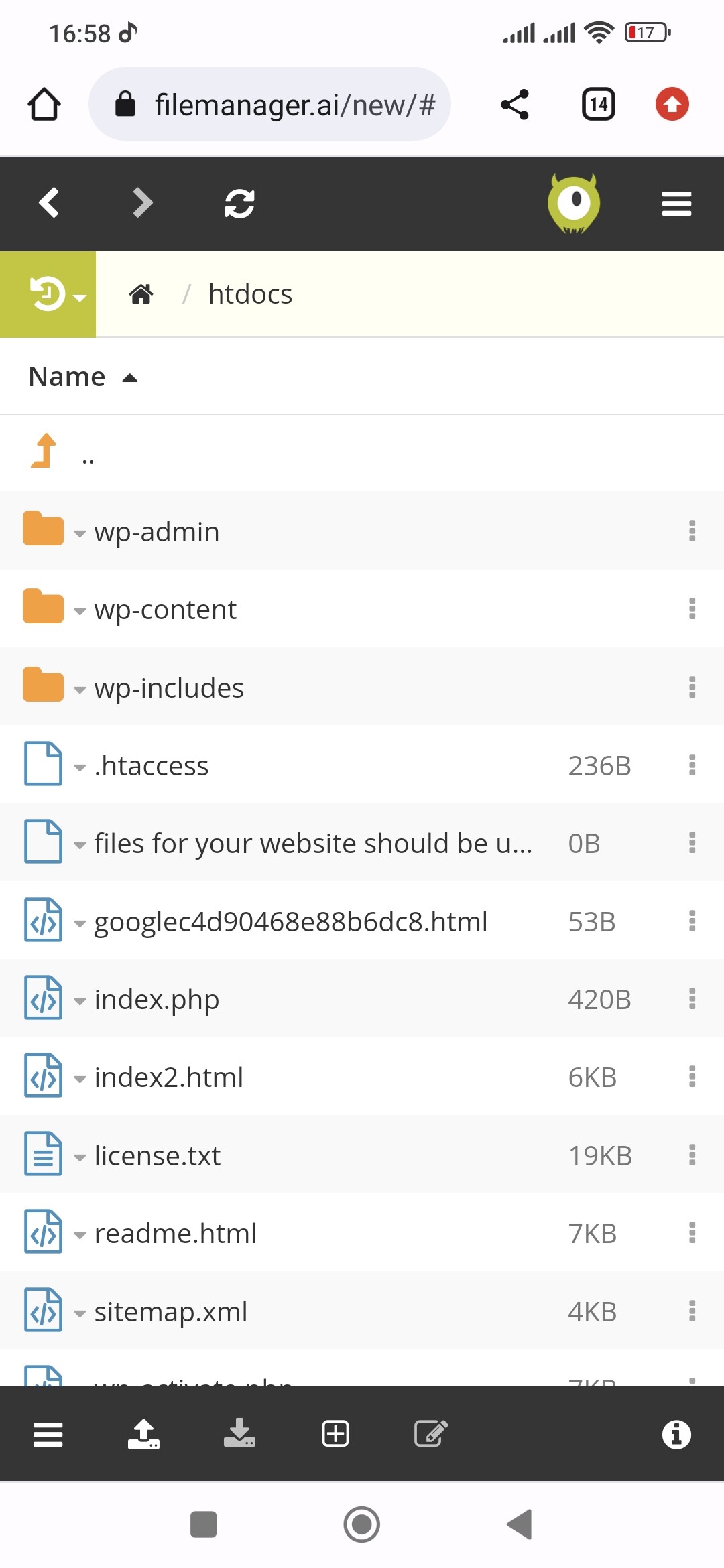The height and width of the screenshot is (1568, 724).
Task: Open the hamburger menu at top right
Action: tap(676, 204)
